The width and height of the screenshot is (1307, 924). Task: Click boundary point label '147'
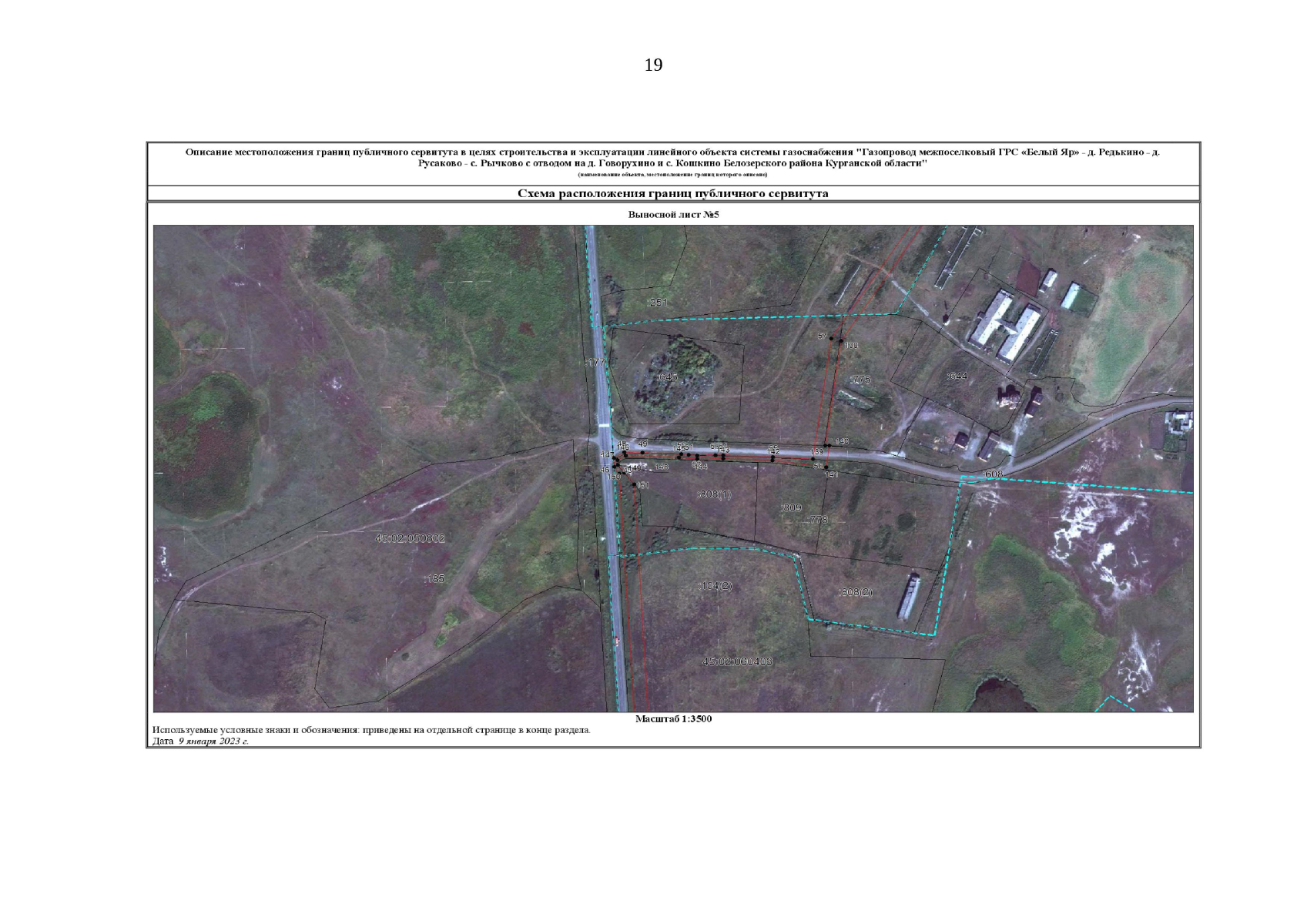tap(607, 454)
